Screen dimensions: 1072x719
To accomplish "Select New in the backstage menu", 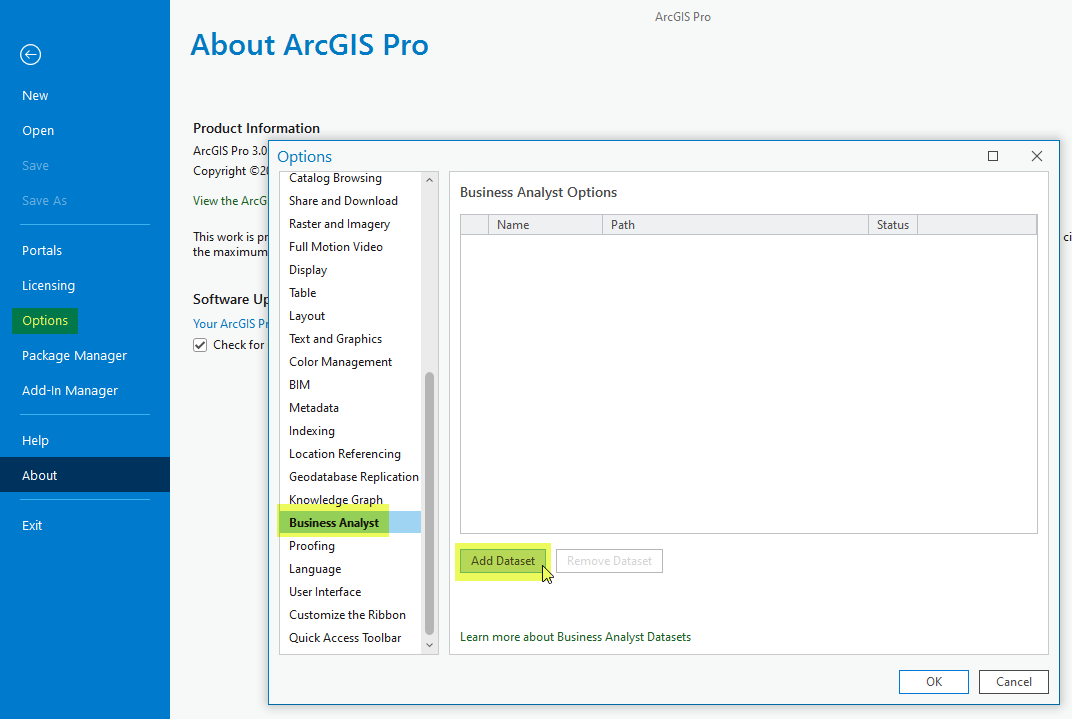I will coord(35,96).
